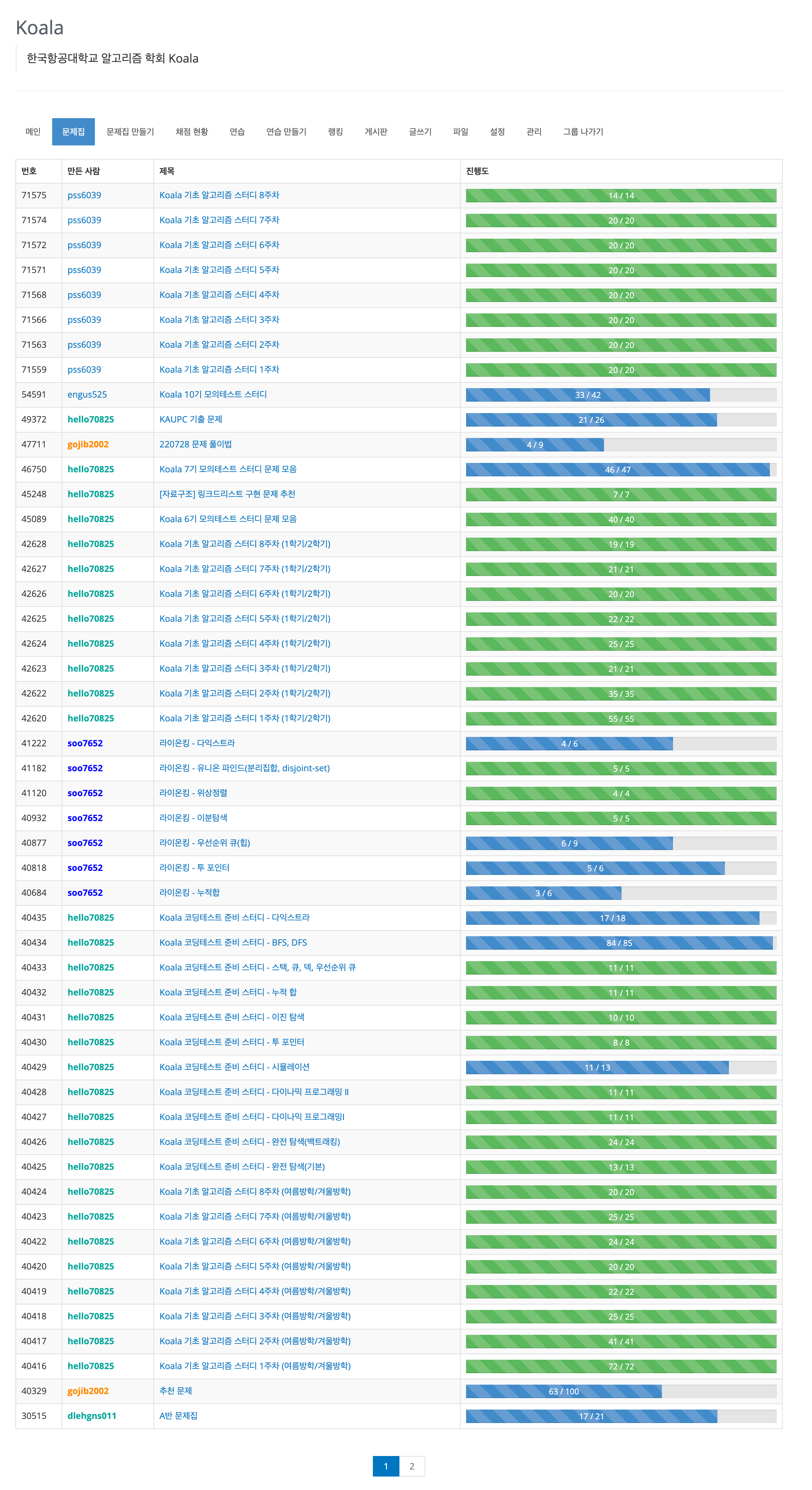Open the 연습 tab

tap(237, 132)
